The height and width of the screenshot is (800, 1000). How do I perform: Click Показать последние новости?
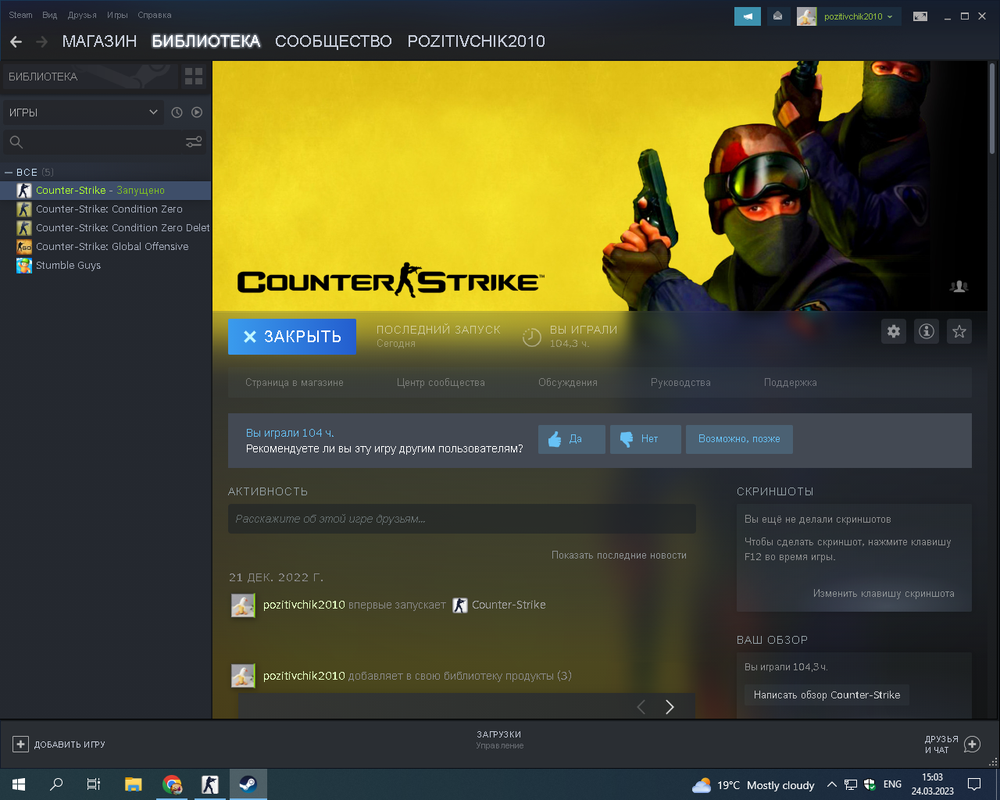pos(619,555)
